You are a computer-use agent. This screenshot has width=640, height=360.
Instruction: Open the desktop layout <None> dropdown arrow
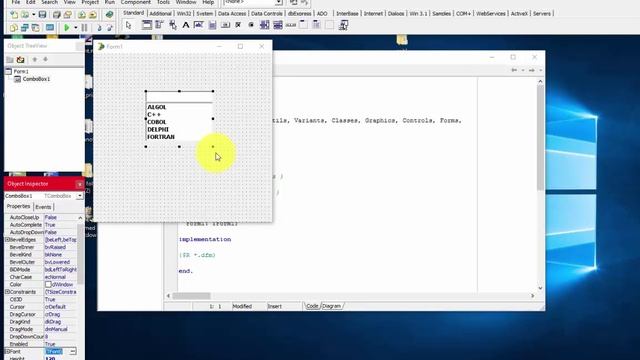click(x=278, y=2)
